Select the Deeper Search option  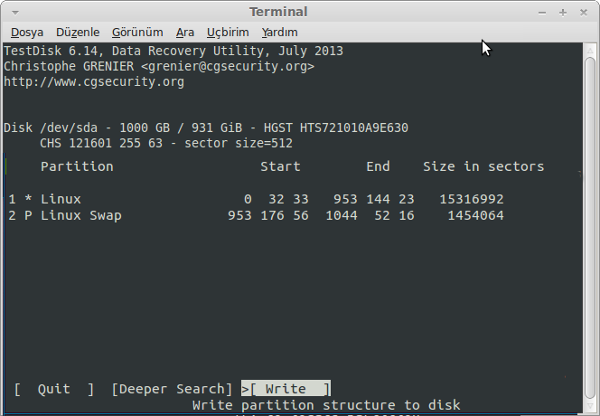pos(172,389)
